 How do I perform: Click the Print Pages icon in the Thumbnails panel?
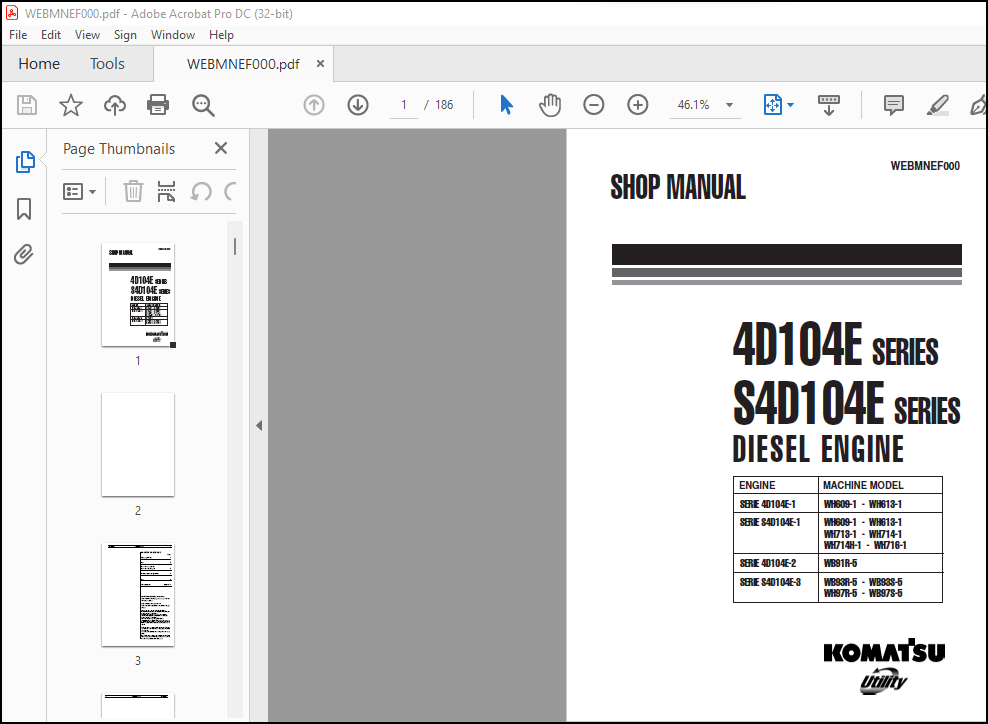click(166, 191)
